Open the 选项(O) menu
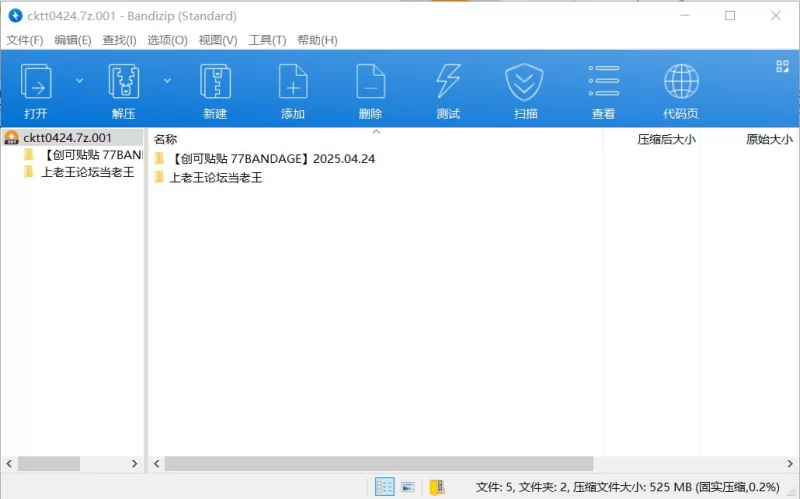 coord(167,40)
